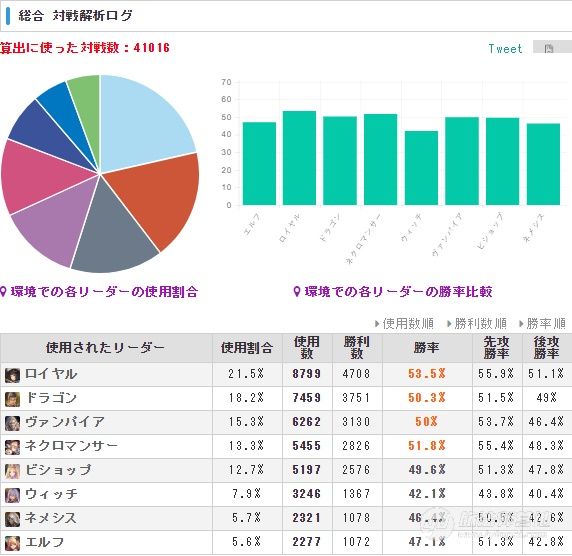Click the ネクロマンサー leader portrait icon
The image size is (572, 556).
click(12, 447)
